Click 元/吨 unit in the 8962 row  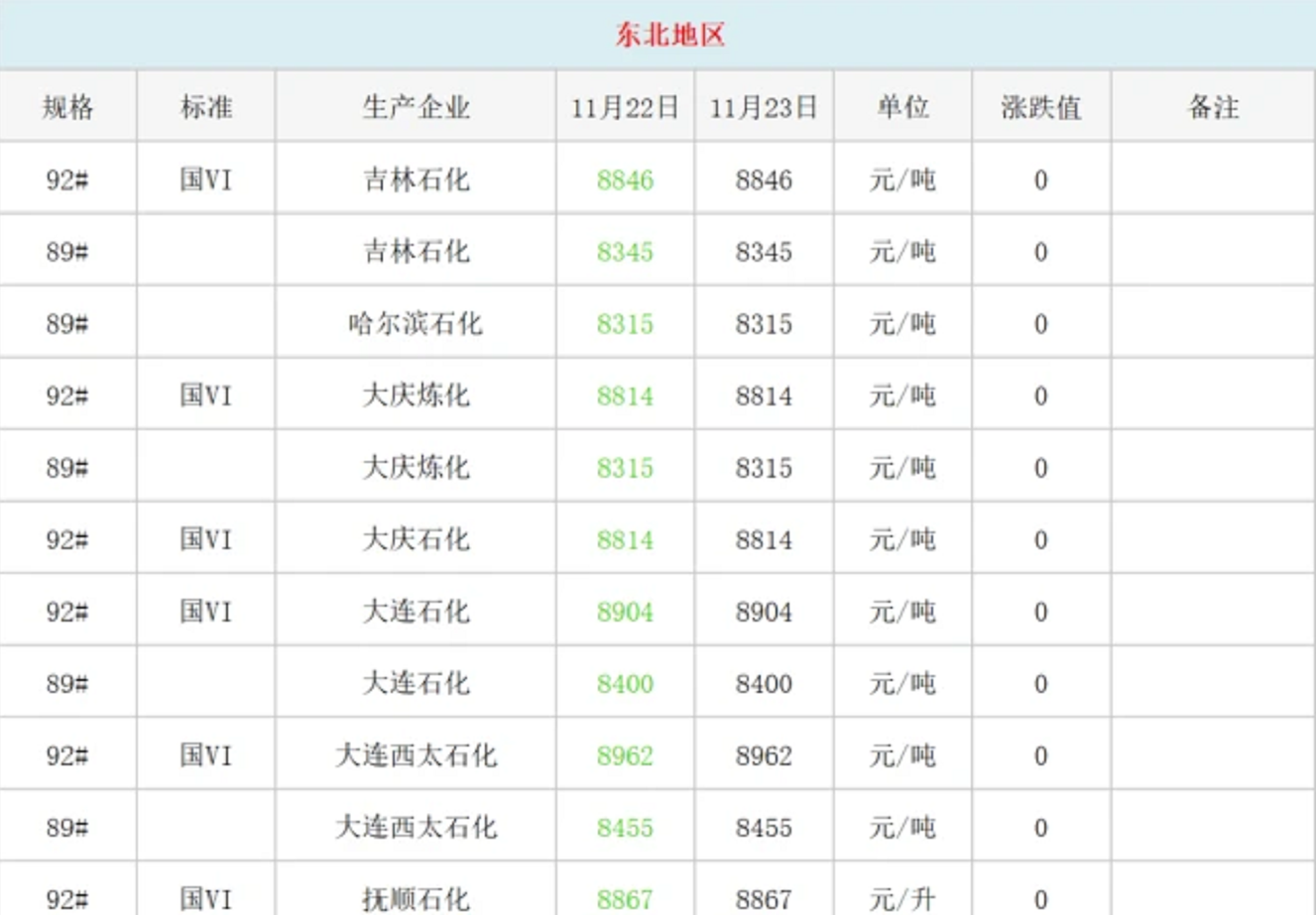[902, 755]
